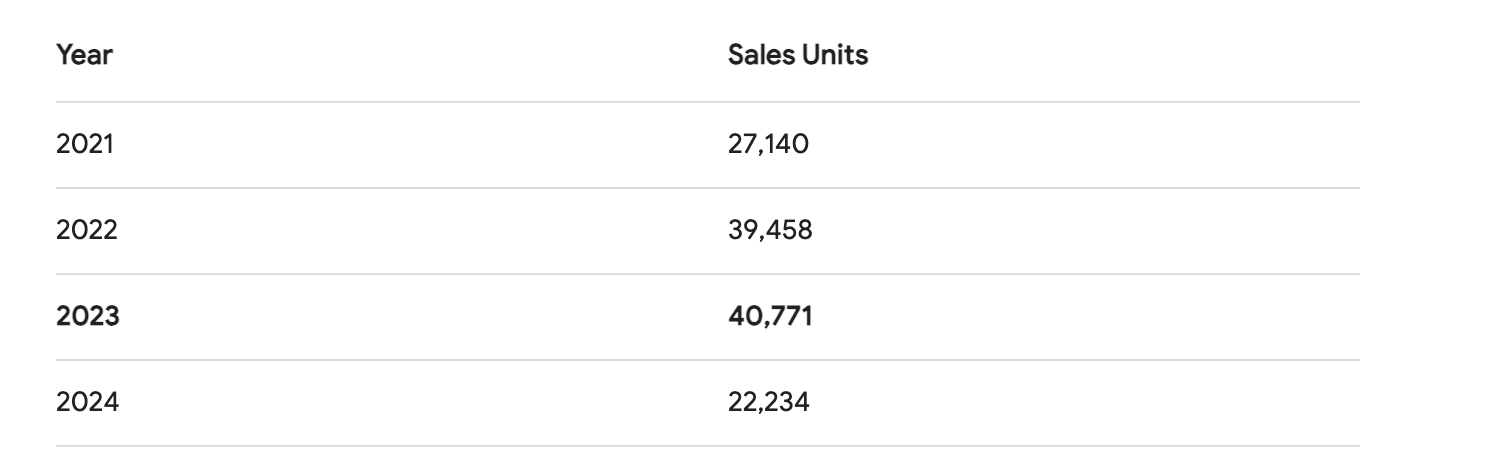Screen dimensions: 1492x476
Task: Click the highest sales units number
Action: [770, 317]
